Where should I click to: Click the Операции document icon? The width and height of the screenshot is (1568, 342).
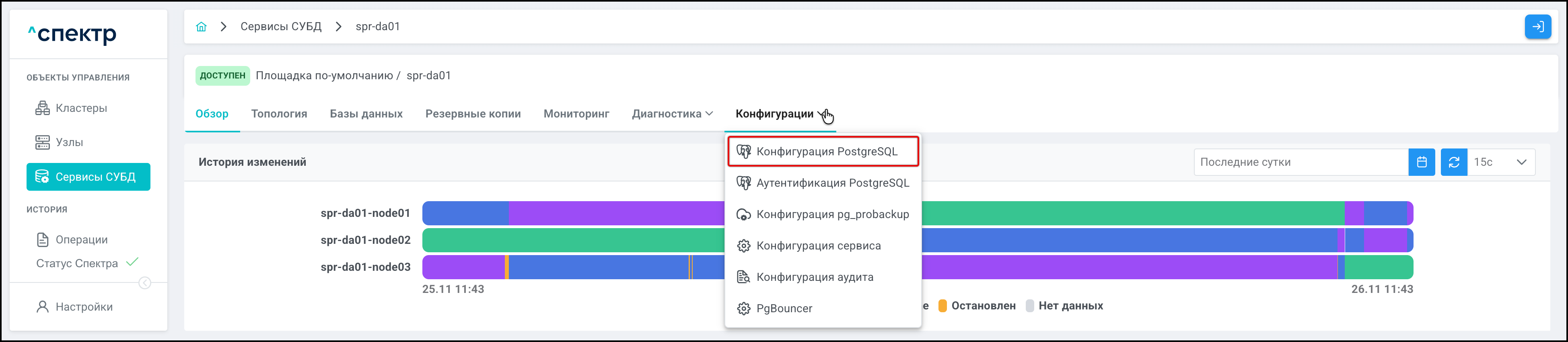(x=43, y=240)
